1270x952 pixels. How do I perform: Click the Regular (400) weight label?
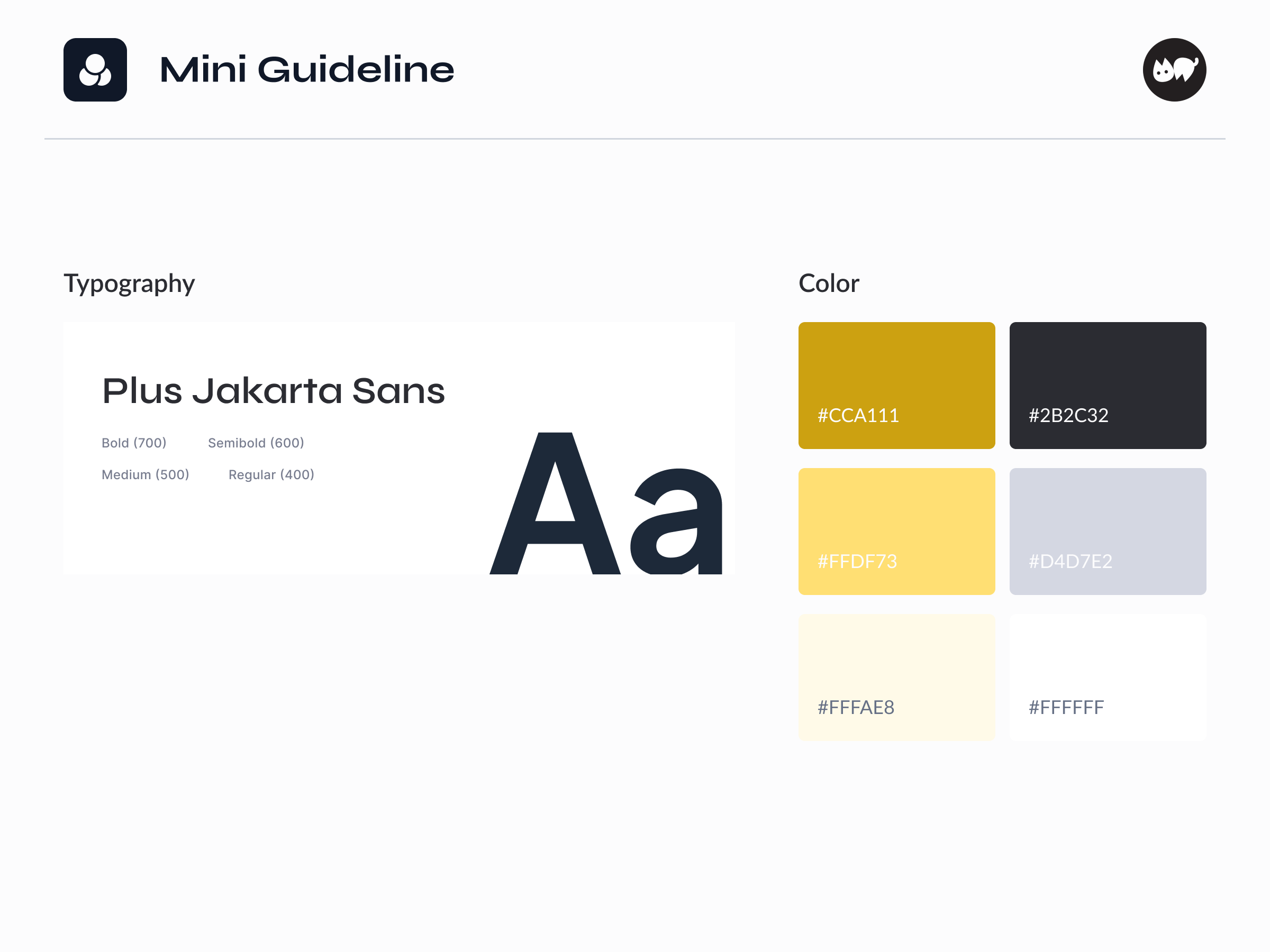271,474
